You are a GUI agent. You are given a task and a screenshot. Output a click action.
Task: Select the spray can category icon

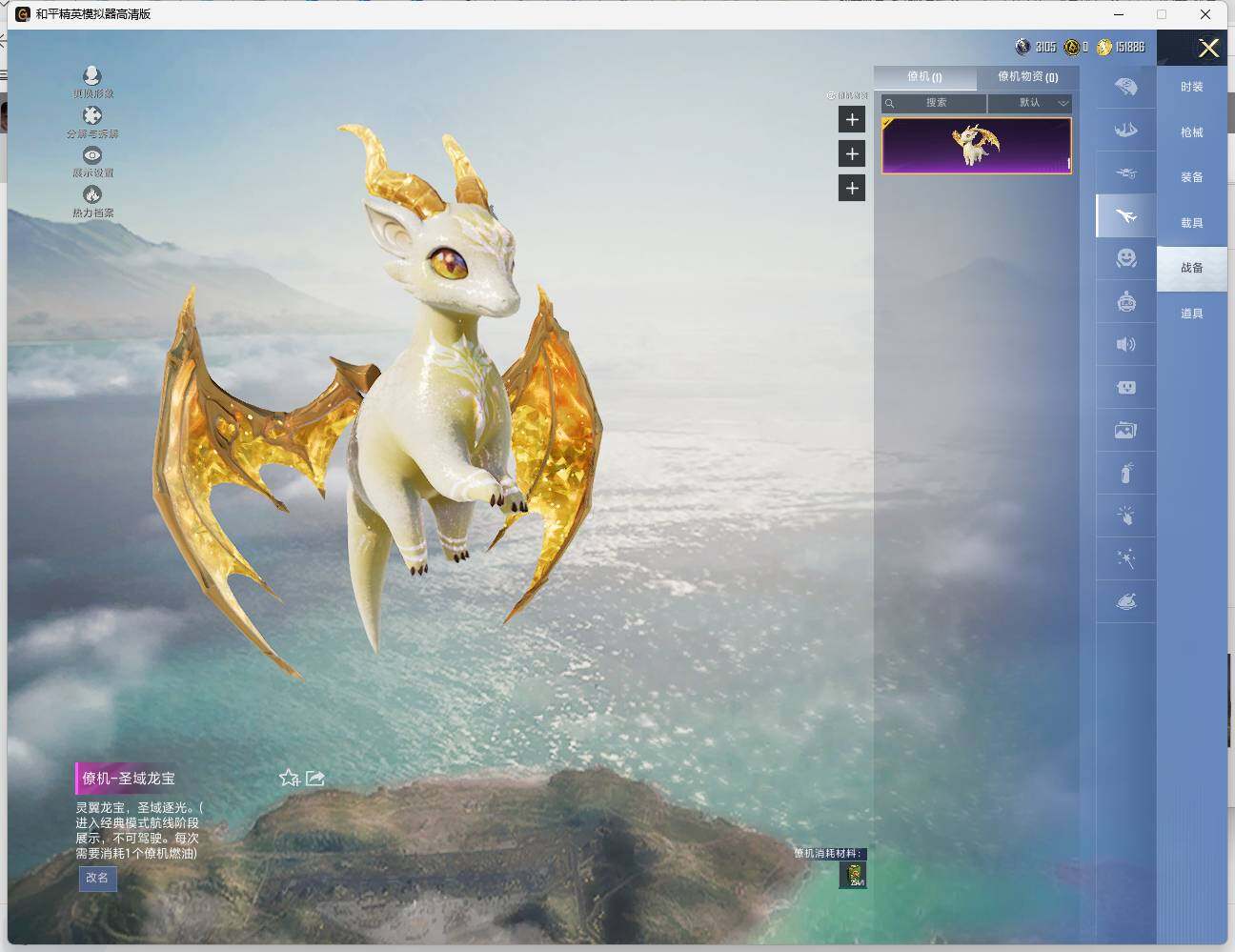(1125, 473)
